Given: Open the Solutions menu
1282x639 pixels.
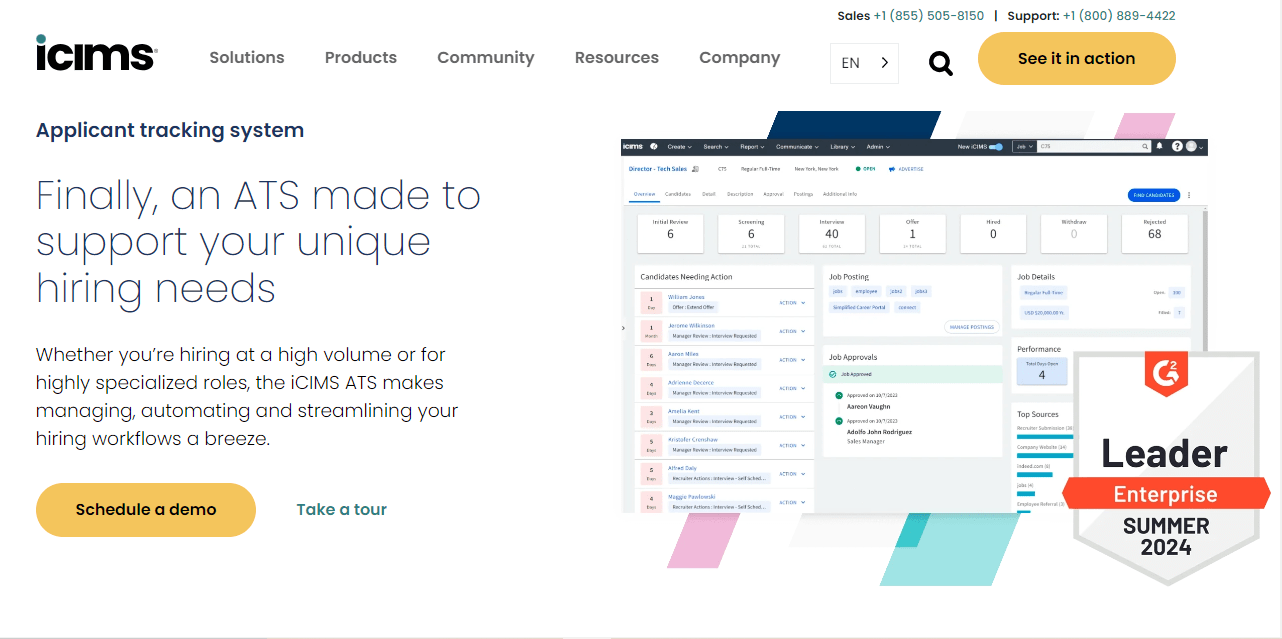Looking at the screenshot, I should [x=247, y=58].
